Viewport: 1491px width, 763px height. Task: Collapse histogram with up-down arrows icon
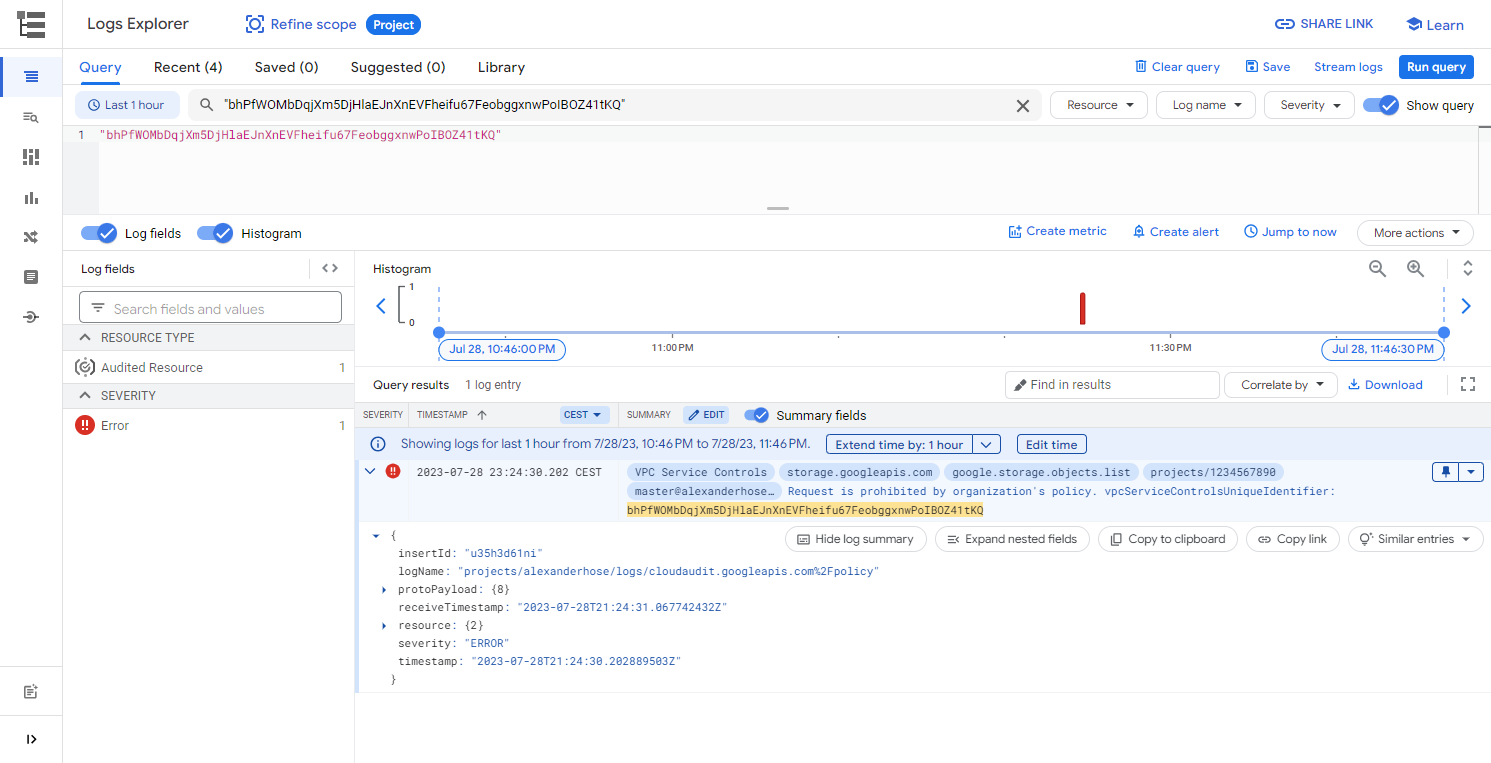coord(1468,268)
